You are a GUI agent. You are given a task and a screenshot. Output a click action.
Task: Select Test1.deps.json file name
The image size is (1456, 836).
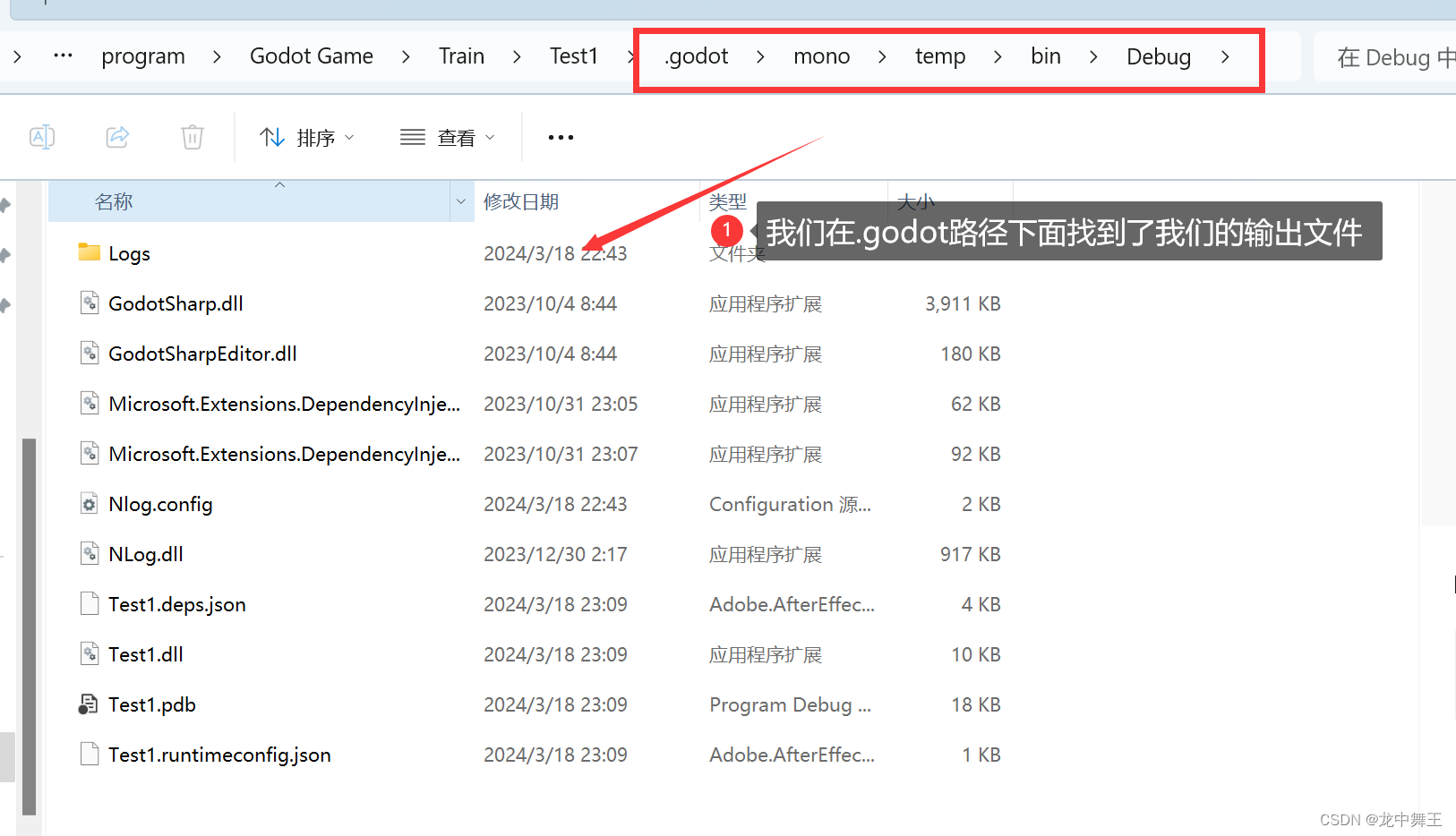(177, 604)
